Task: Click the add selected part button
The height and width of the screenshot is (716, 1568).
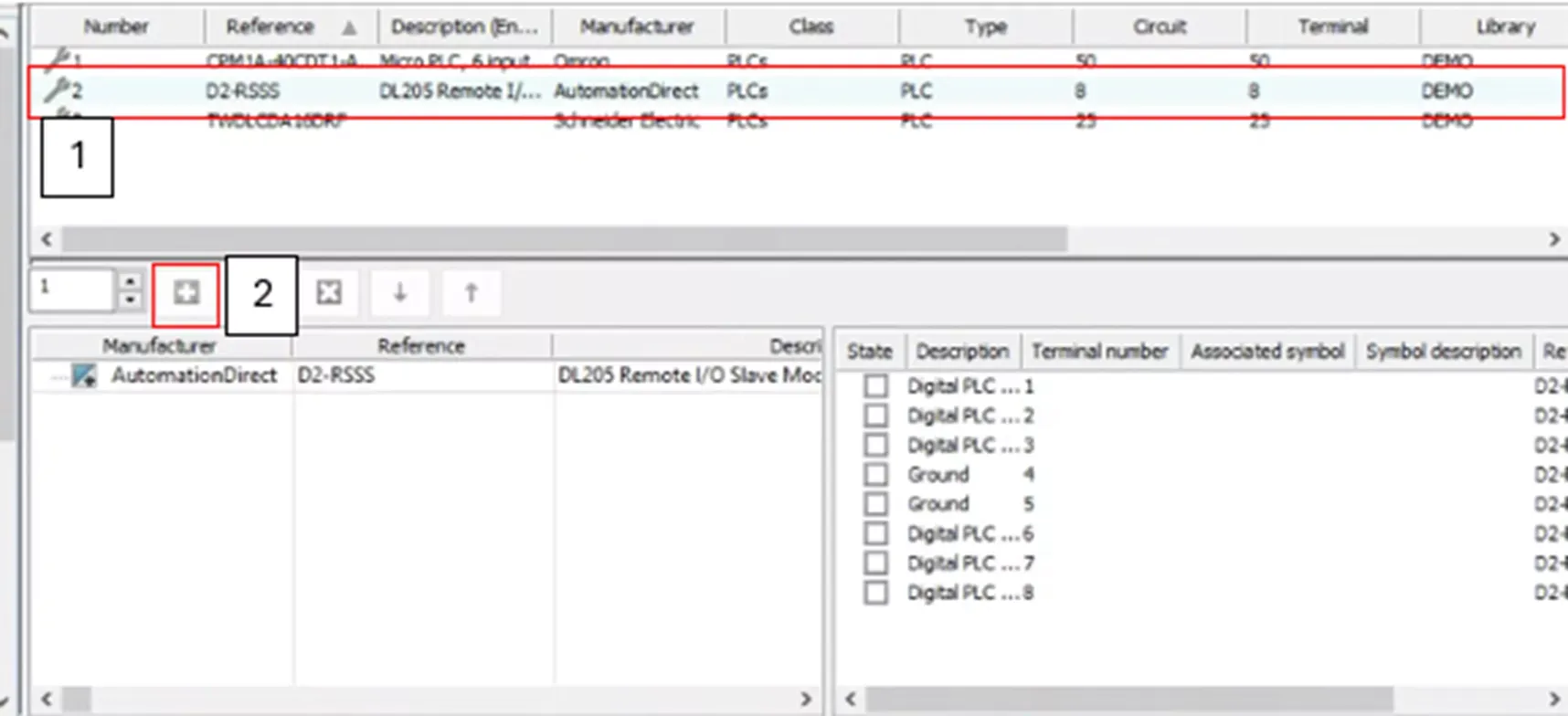Action: (x=186, y=293)
